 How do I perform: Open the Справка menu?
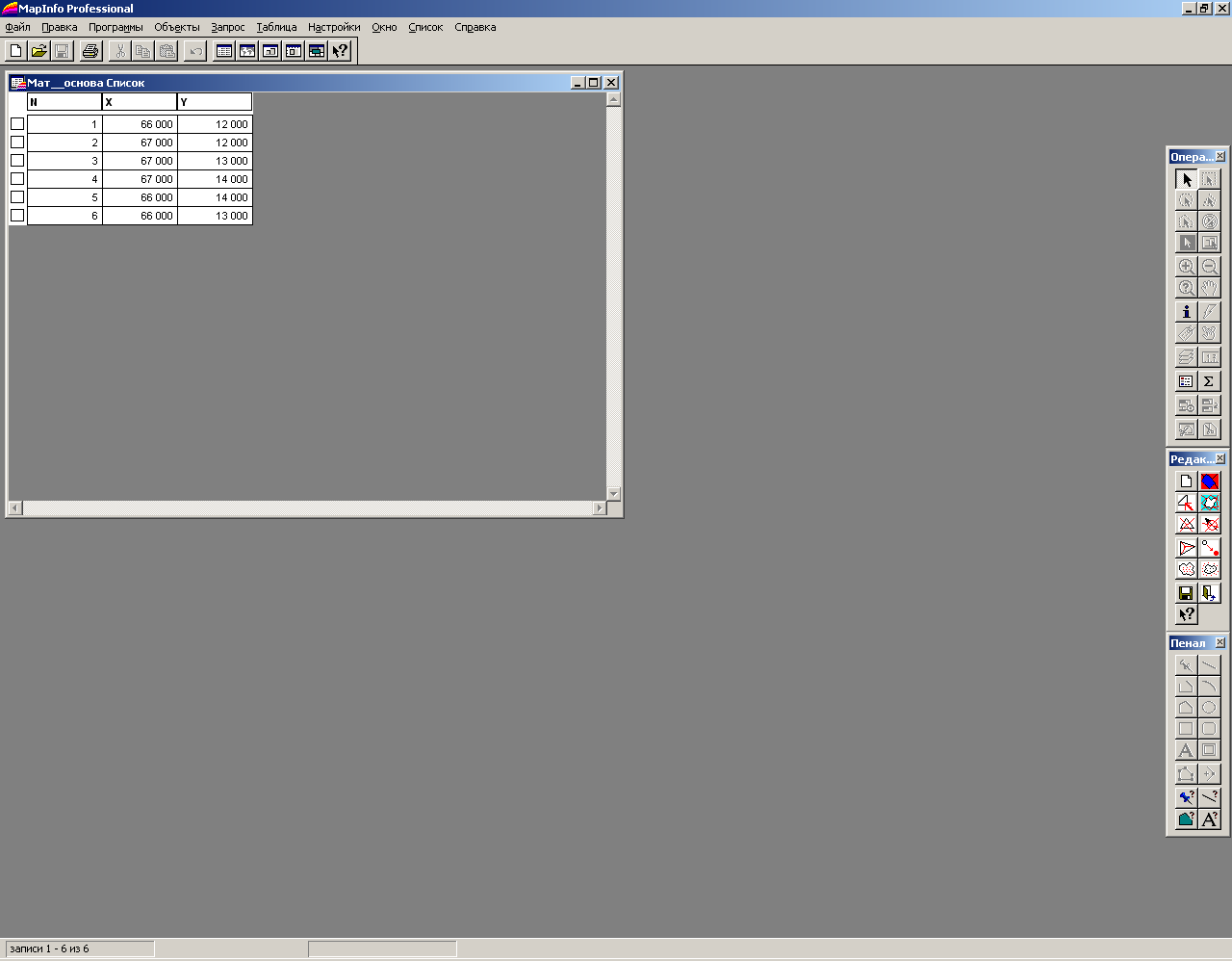click(475, 27)
